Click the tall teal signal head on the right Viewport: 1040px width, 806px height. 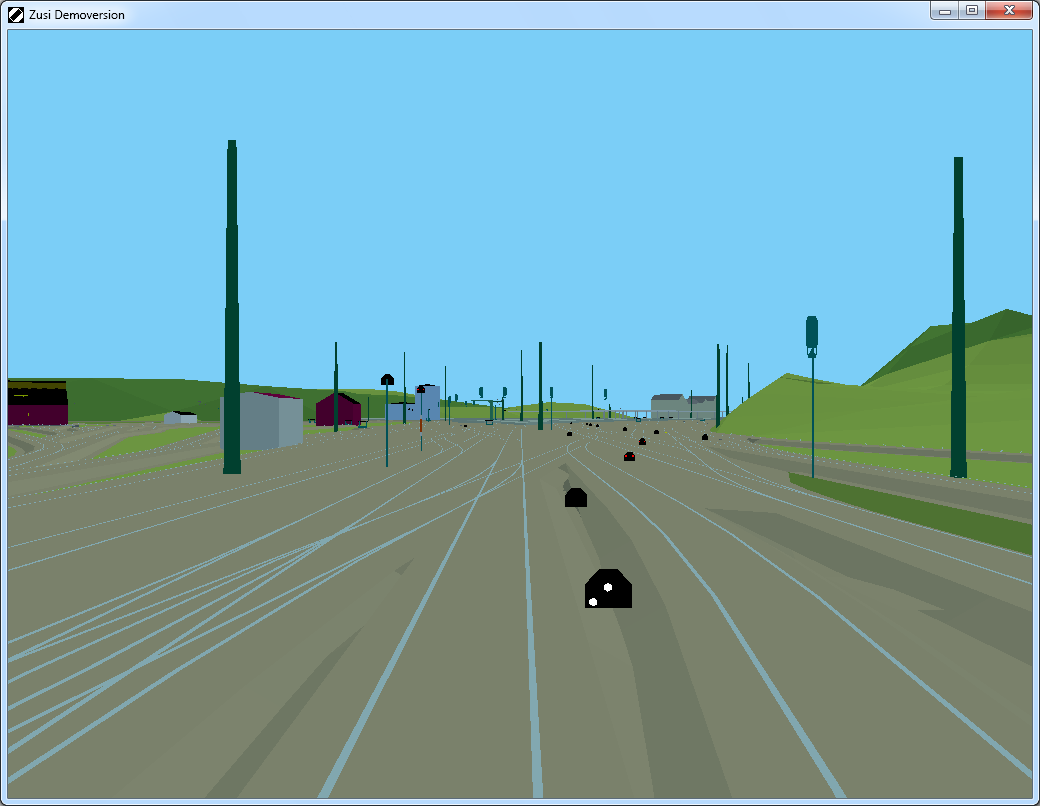coord(812,333)
